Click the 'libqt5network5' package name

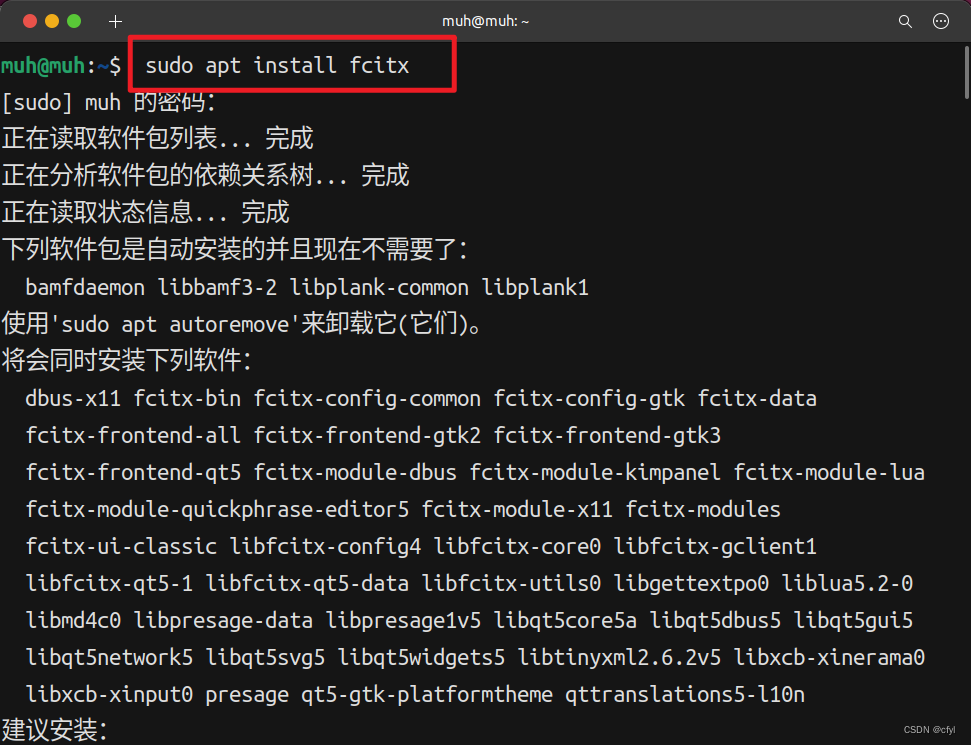pyautogui.click(x=109, y=658)
